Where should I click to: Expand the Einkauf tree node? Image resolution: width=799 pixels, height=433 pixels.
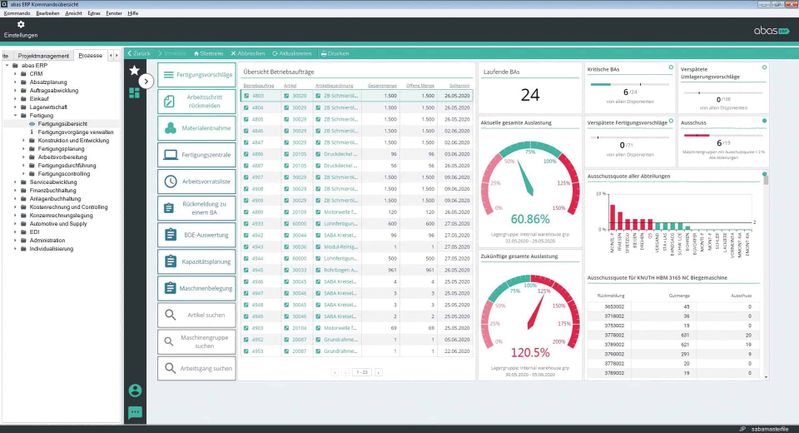[x=15, y=99]
